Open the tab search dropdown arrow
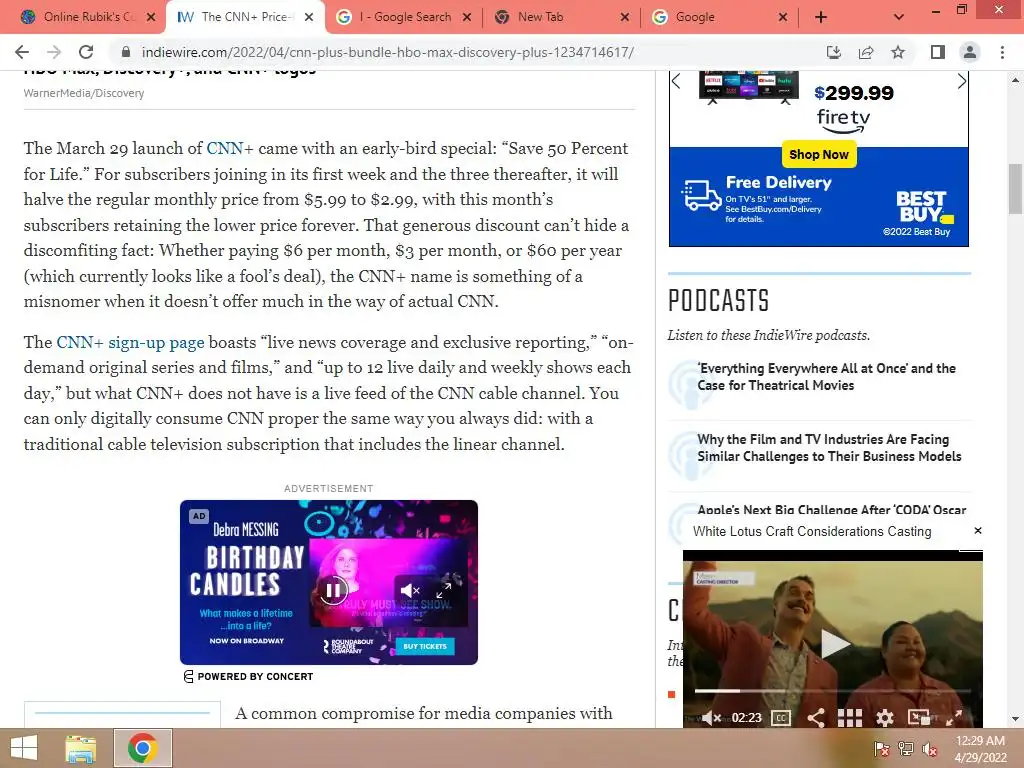The image size is (1024, 768). (899, 17)
